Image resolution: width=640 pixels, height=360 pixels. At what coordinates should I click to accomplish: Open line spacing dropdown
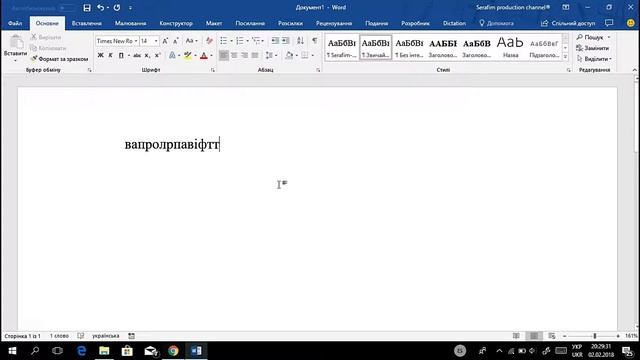271,55
